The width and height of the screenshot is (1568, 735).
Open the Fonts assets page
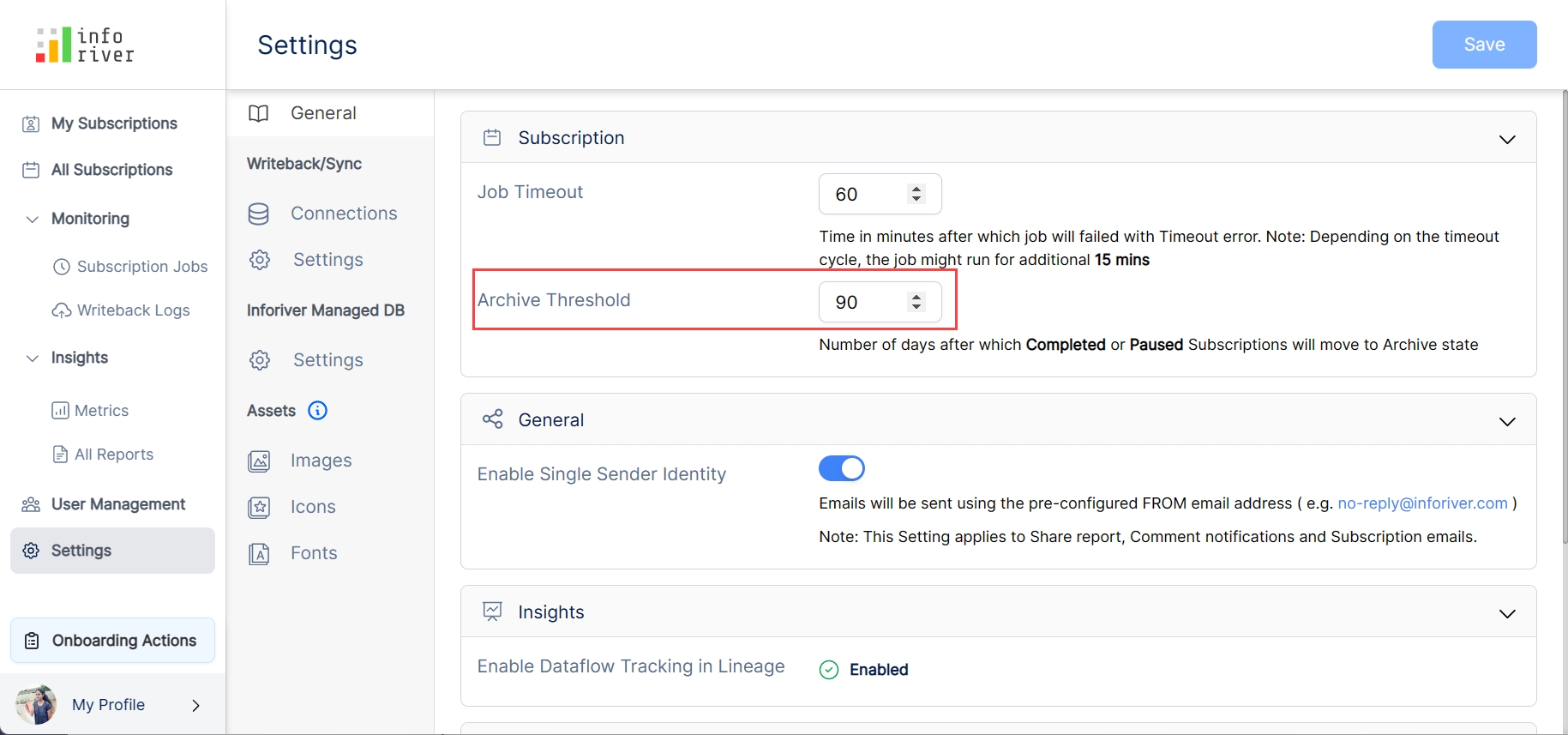313,553
